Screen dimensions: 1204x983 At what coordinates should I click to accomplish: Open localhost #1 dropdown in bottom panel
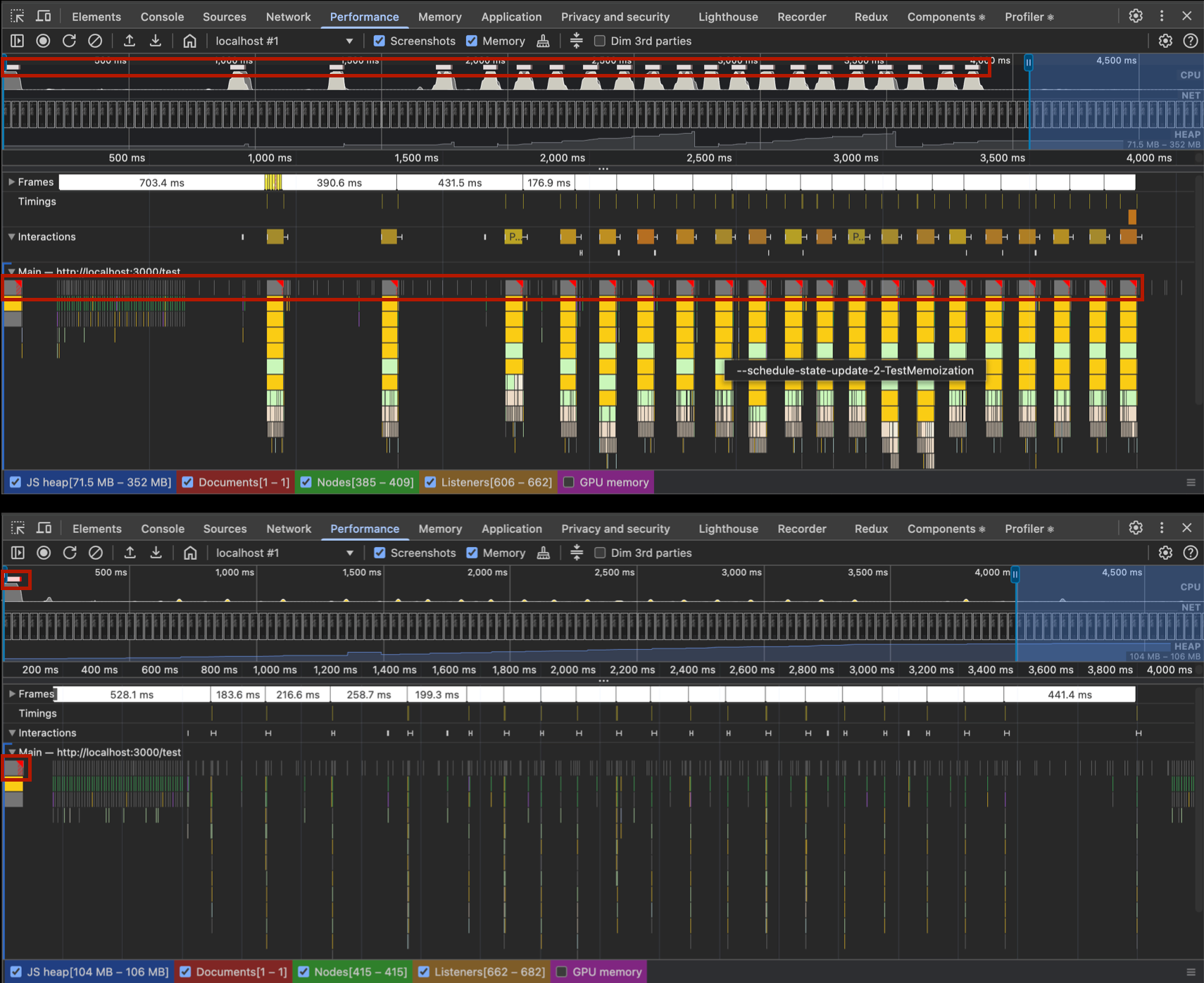(x=284, y=553)
